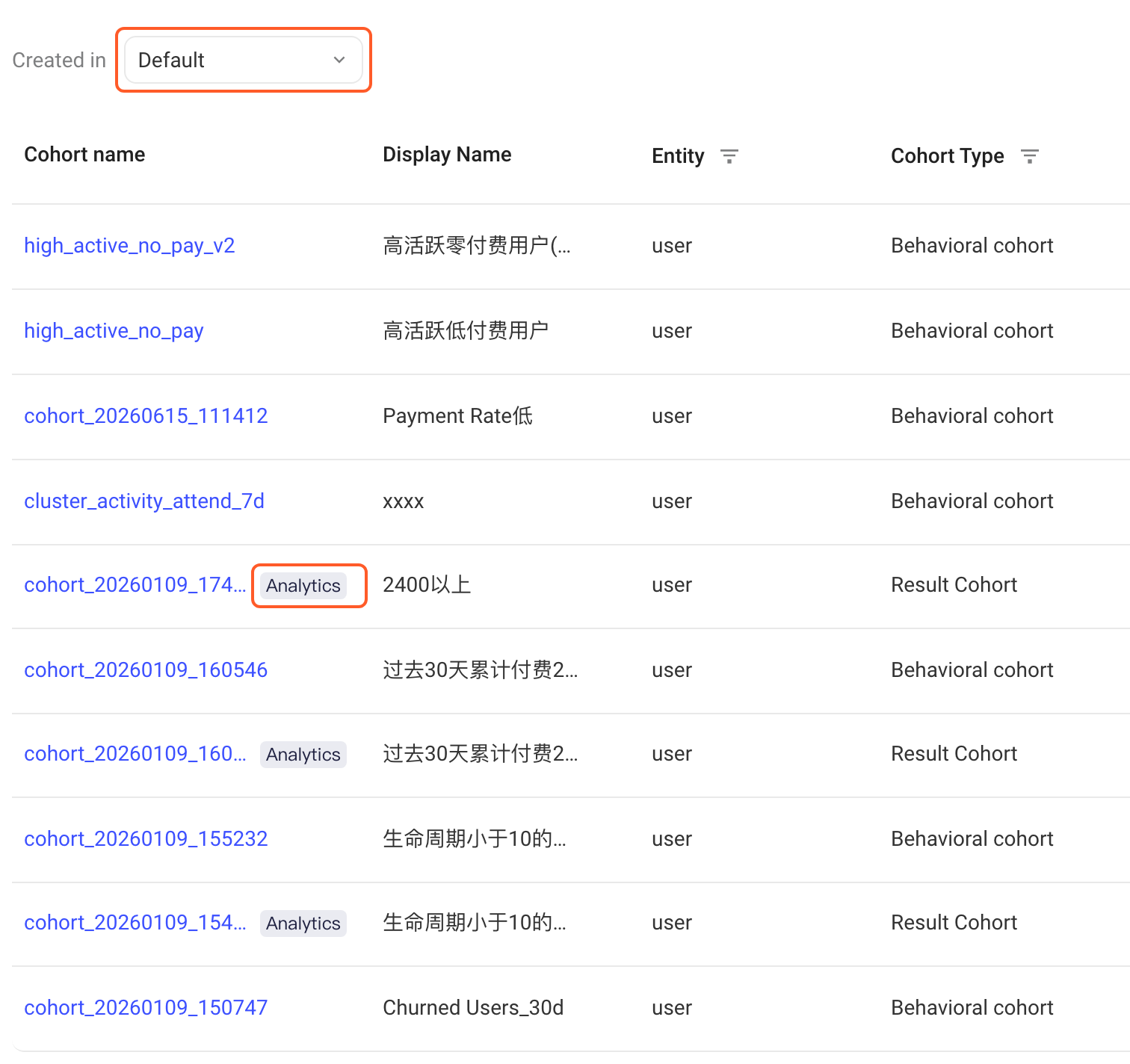This screenshot has width=1130, height=1064.
Task: Open cohort_20260109_154... link
Action: (x=135, y=923)
